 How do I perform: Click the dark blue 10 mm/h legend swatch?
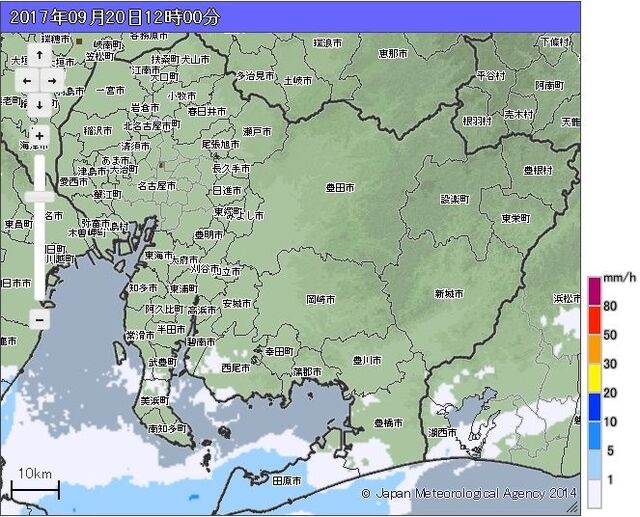594,407
